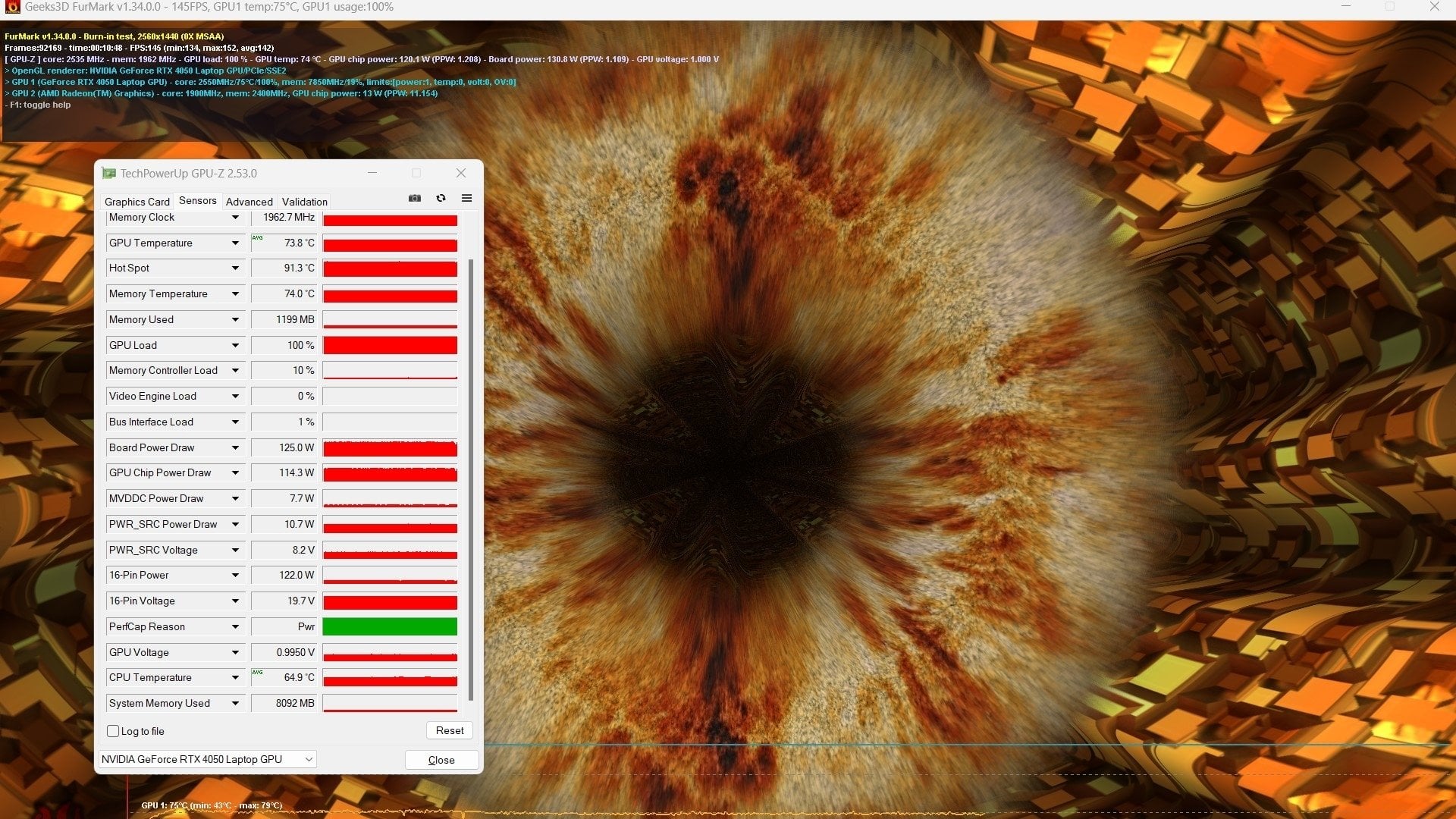The image size is (1456, 819).
Task: Expand the PerfCap Reason dropdown
Action: 235,627
